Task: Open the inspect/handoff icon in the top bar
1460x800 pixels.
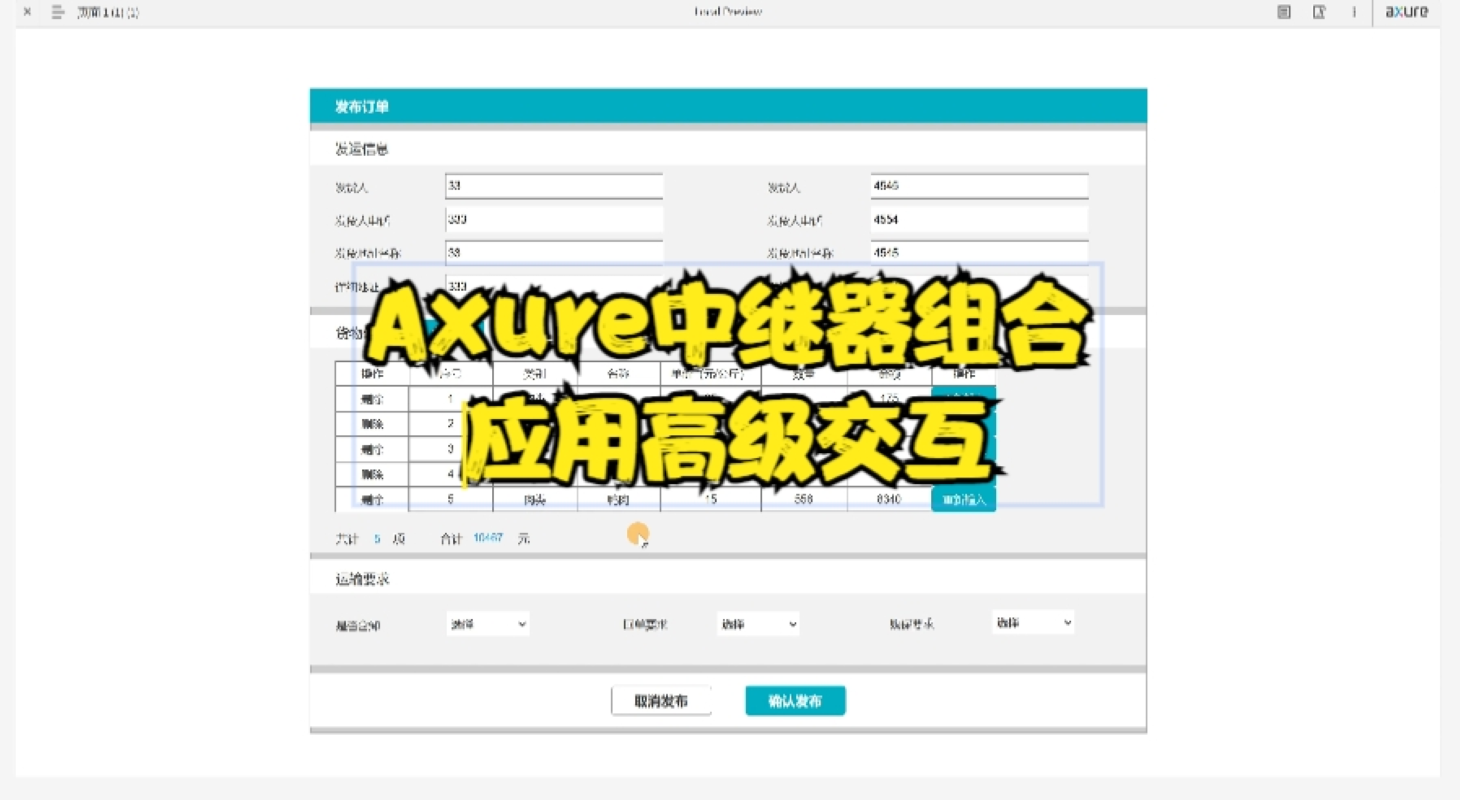Action: pos(1319,12)
